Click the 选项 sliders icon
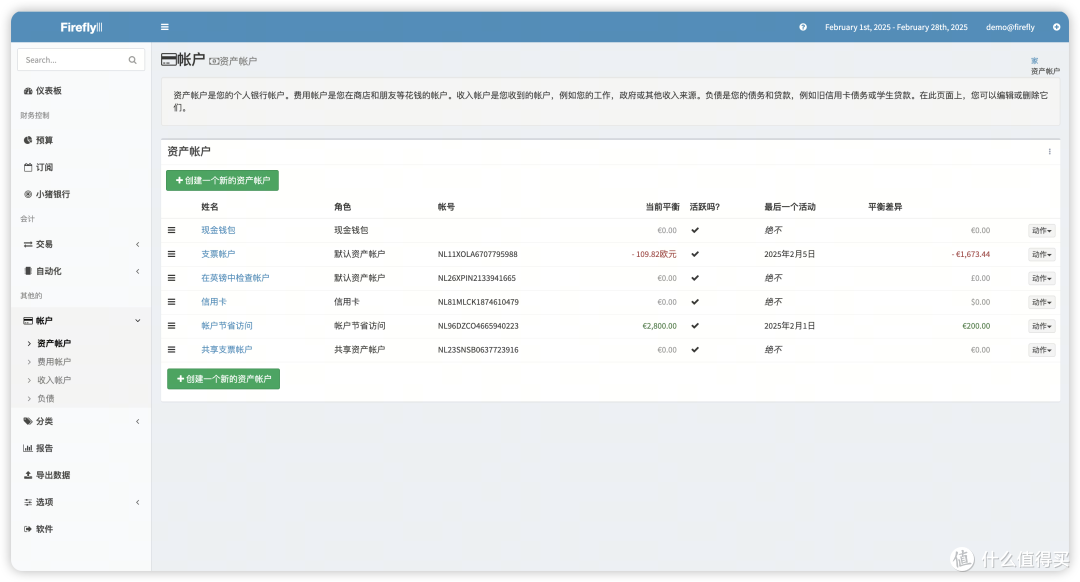 click(x=28, y=502)
